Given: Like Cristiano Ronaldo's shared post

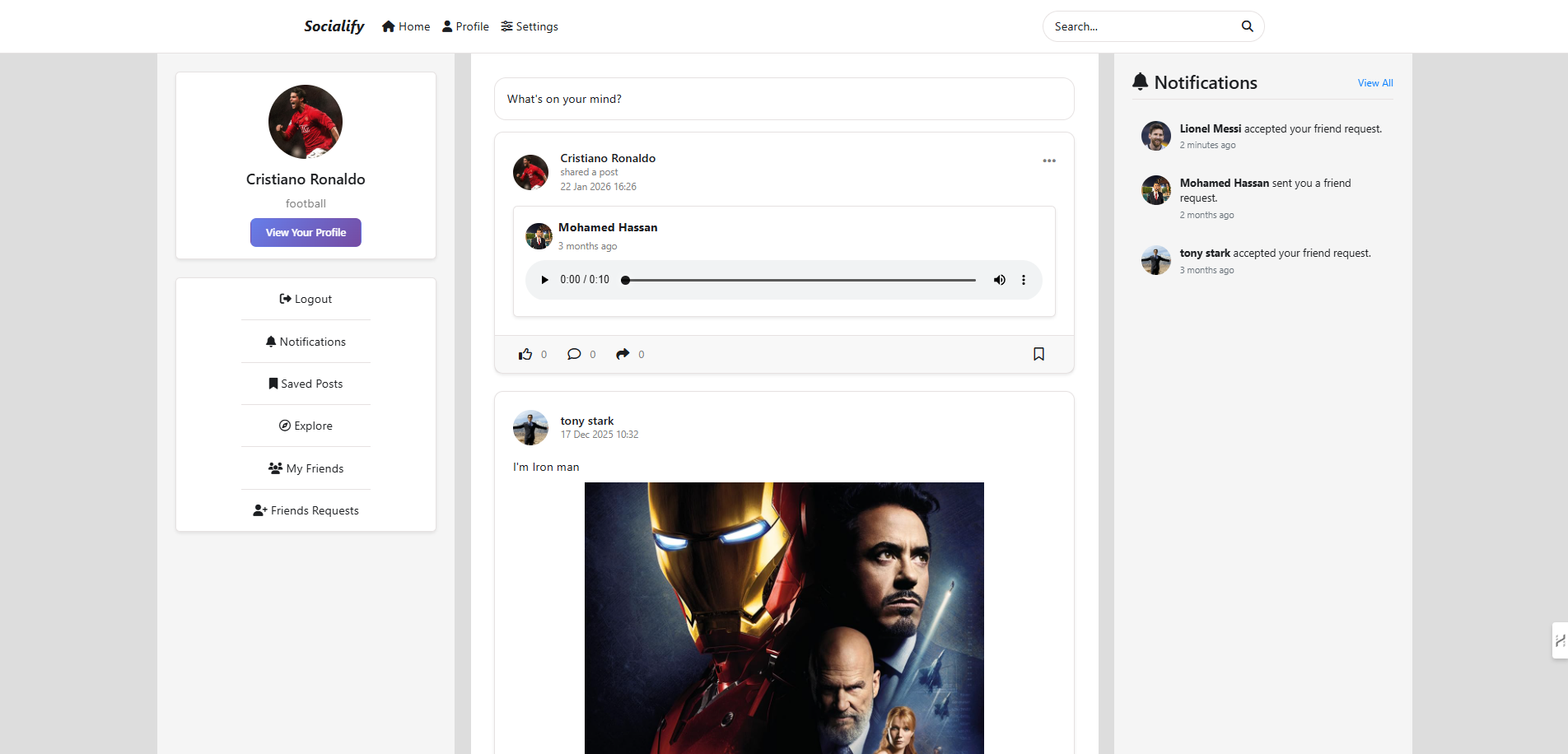Looking at the screenshot, I should point(525,354).
